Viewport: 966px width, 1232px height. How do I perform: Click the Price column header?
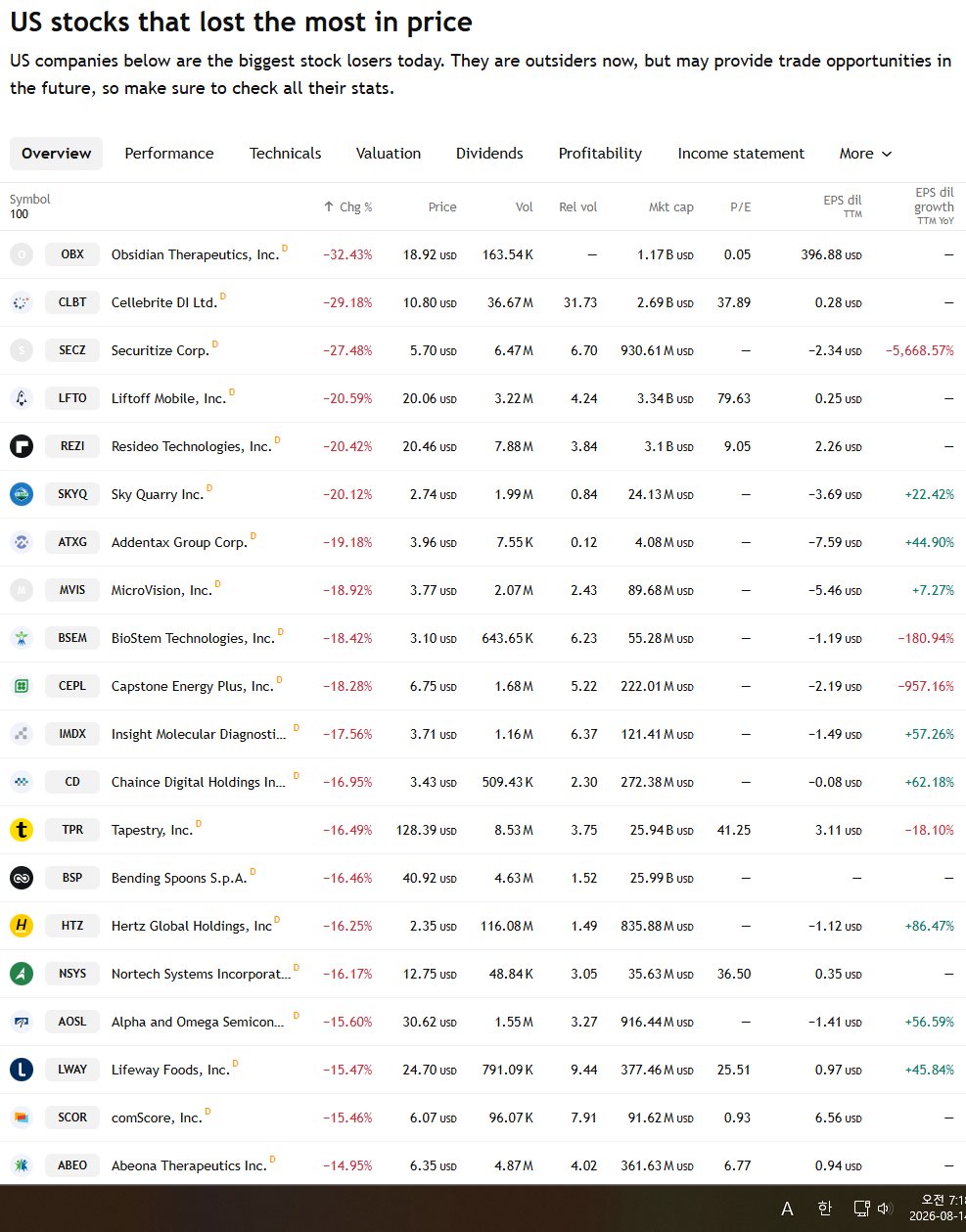(x=442, y=207)
